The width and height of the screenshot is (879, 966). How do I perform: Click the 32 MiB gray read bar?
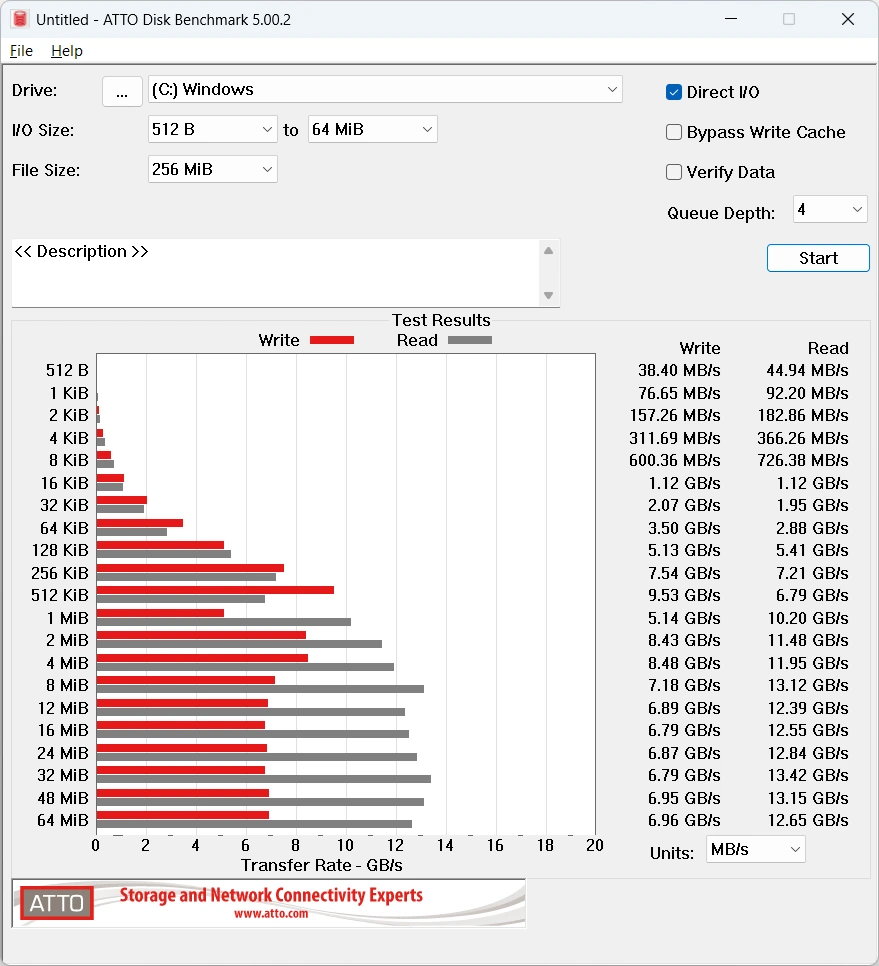click(x=264, y=779)
